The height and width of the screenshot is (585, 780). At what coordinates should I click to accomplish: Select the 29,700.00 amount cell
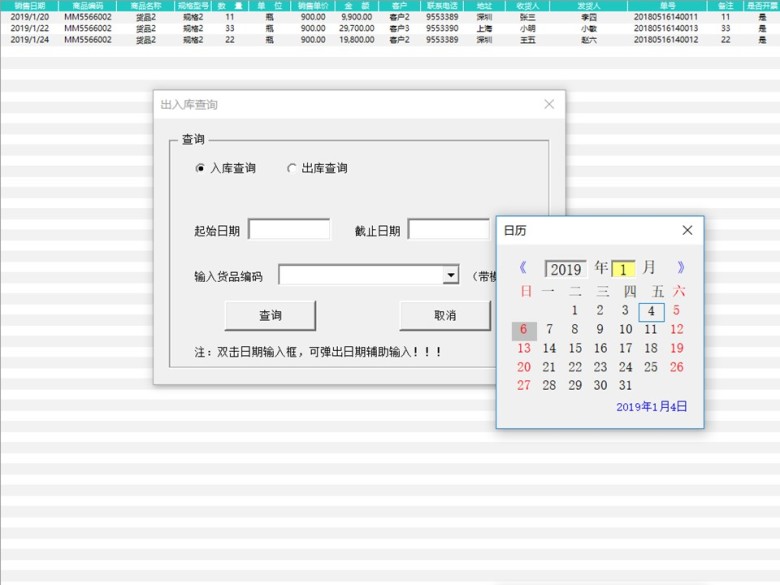[x=357, y=28]
